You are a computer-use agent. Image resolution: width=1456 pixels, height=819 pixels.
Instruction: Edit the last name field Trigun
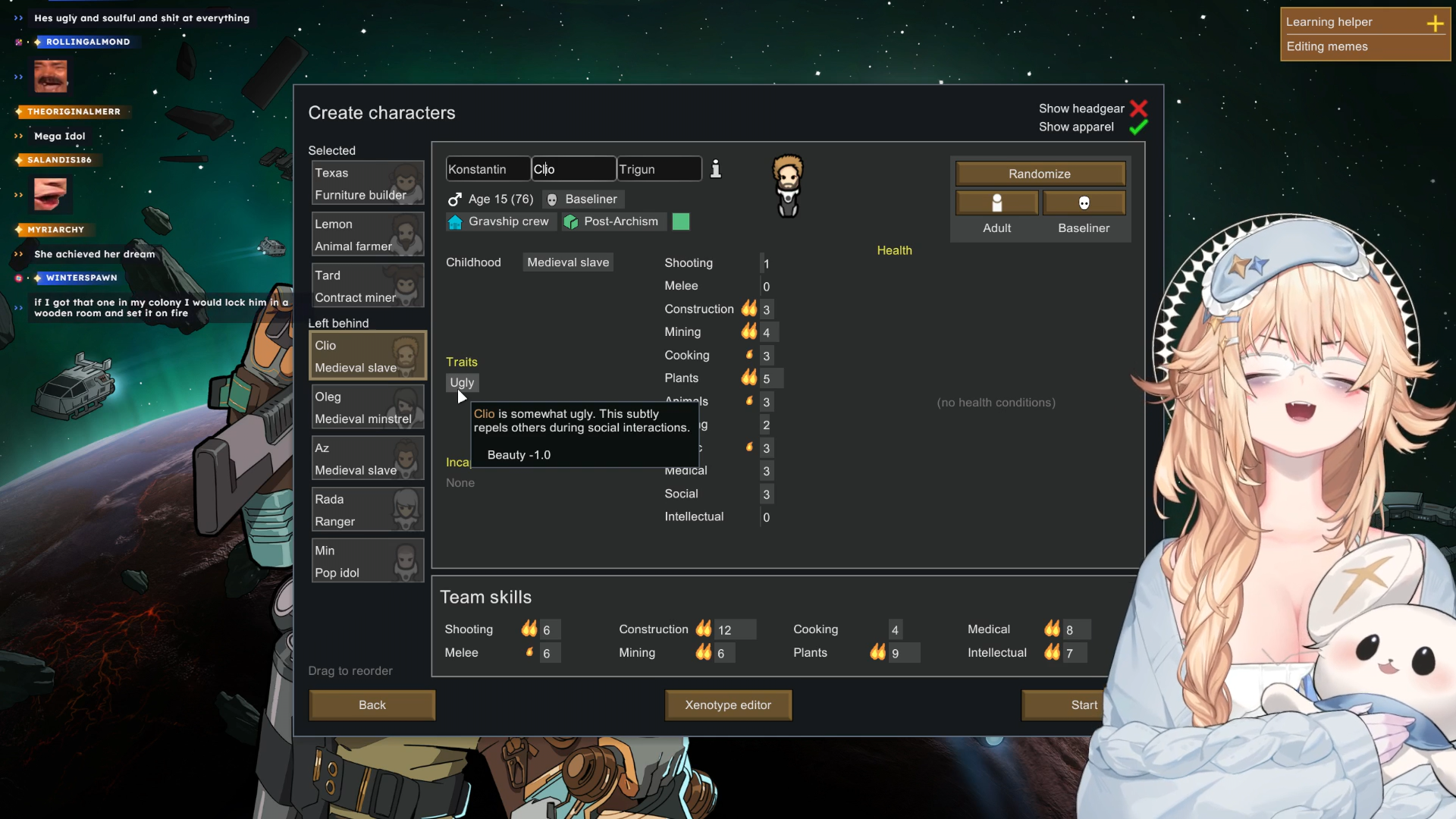pos(659,169)
